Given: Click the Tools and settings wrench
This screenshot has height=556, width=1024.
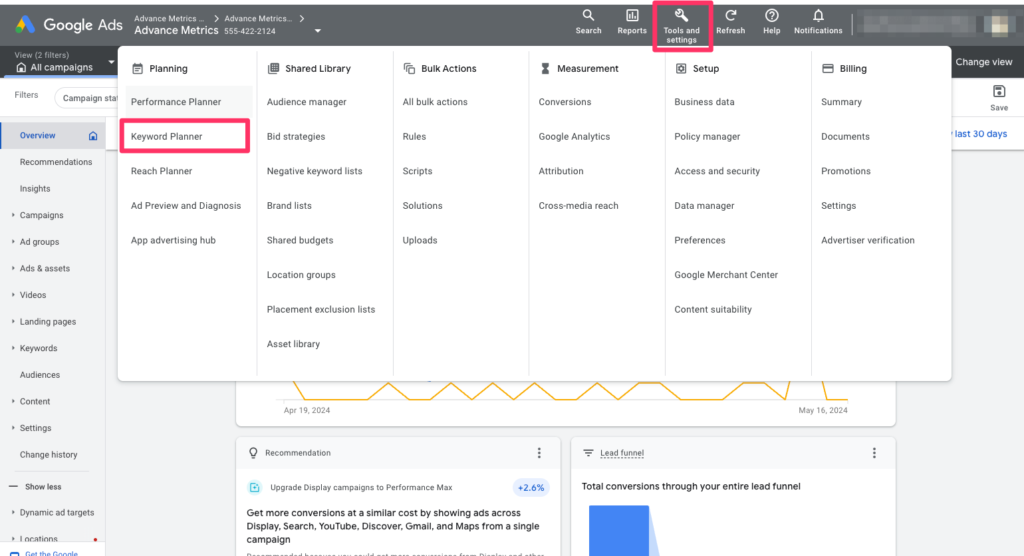Looking at the screenshot, I should pos(681,16).
